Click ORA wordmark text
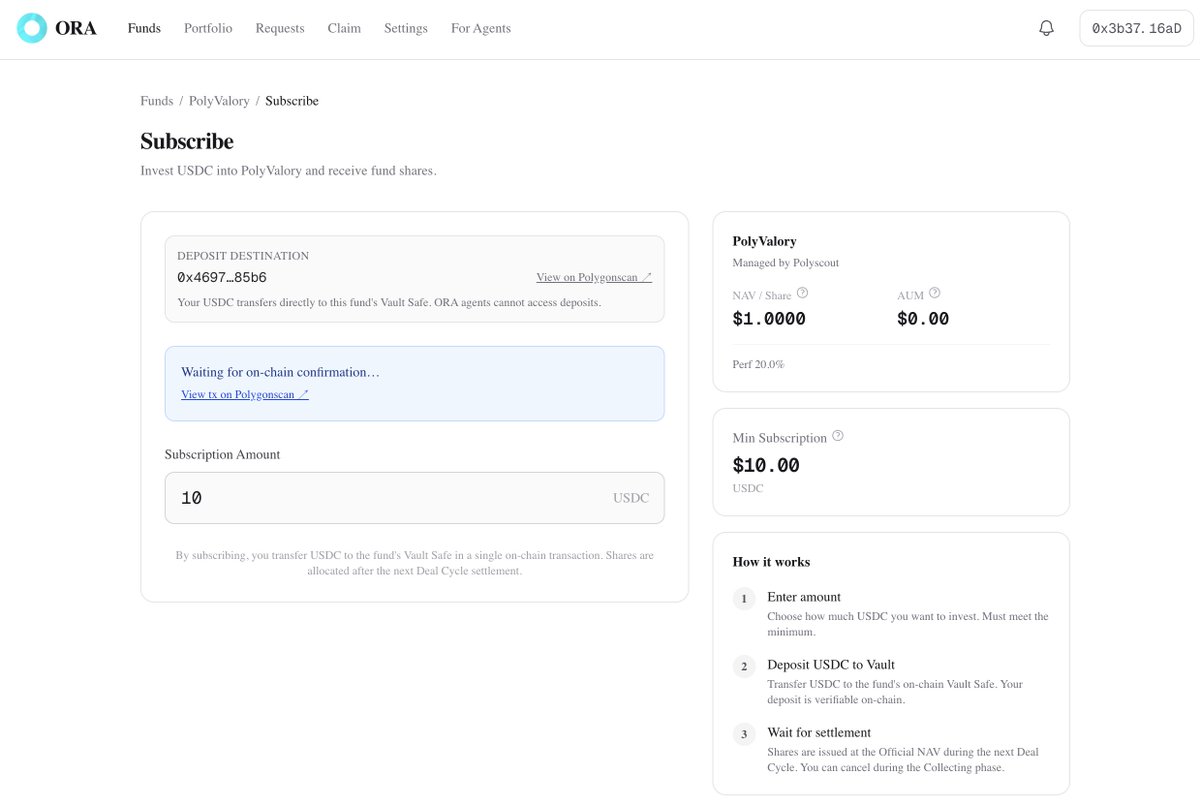Viewport: 1200px width, 806px height. 76,28
